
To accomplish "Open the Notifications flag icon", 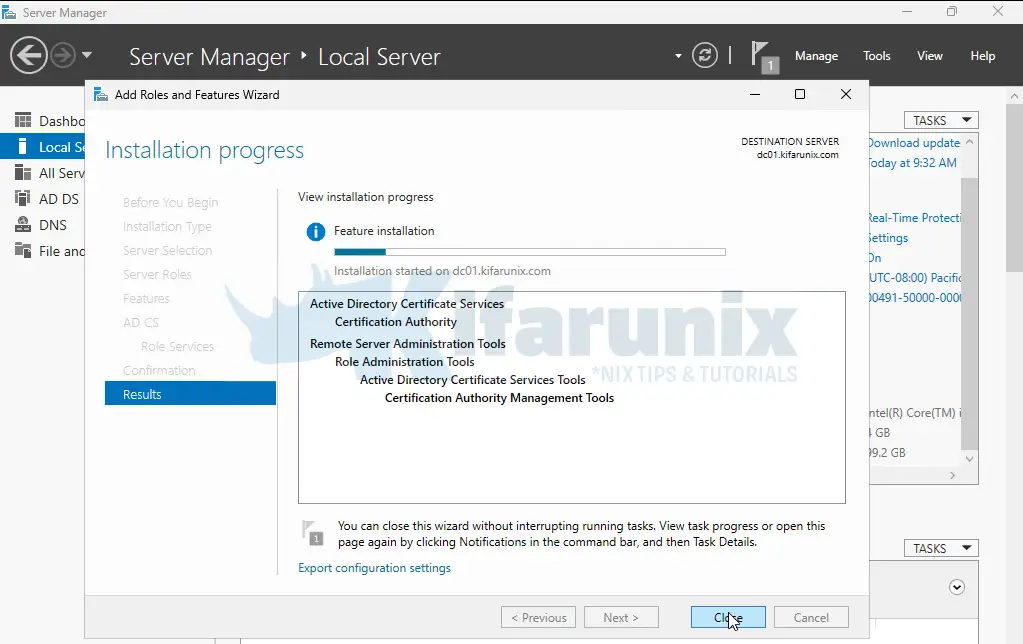I will coord(764,57).
